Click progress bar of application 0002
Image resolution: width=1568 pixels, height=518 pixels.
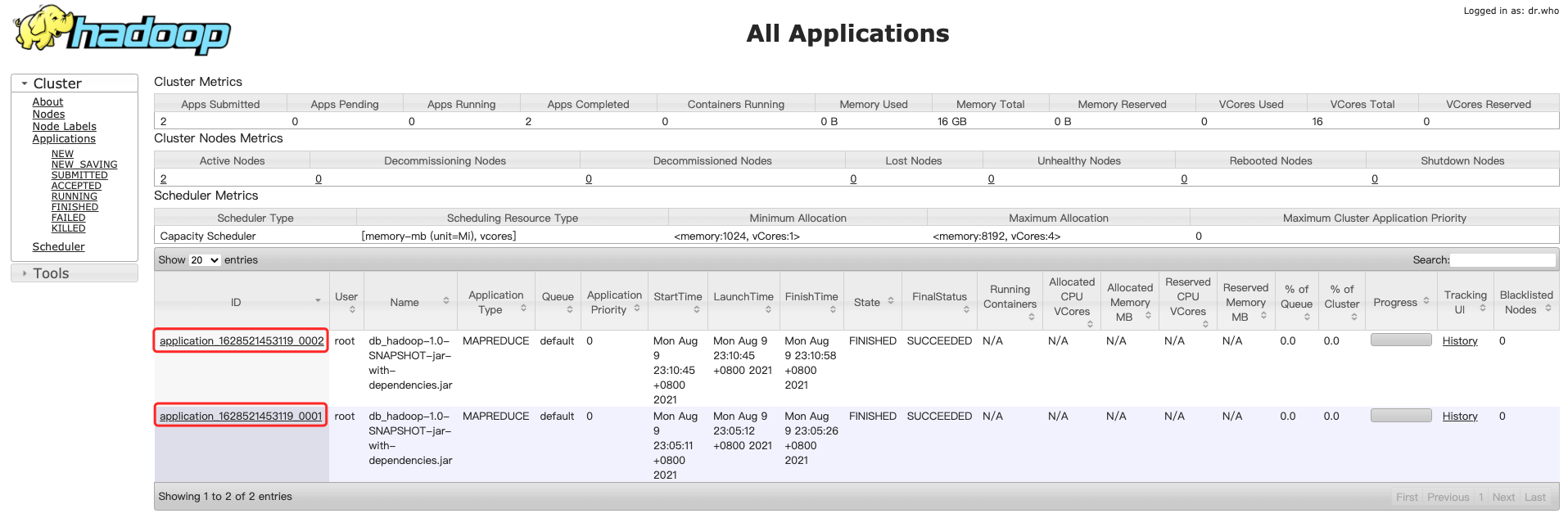1401,340
